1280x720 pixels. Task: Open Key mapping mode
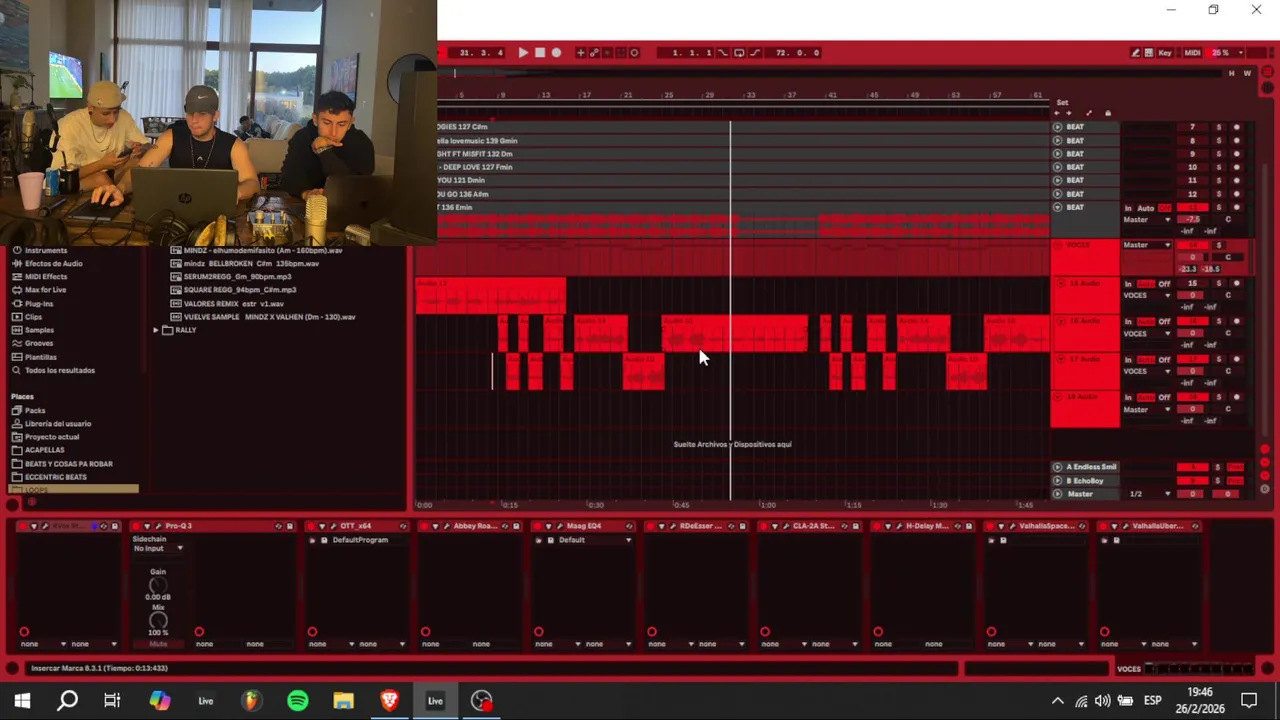[1165, 53]
